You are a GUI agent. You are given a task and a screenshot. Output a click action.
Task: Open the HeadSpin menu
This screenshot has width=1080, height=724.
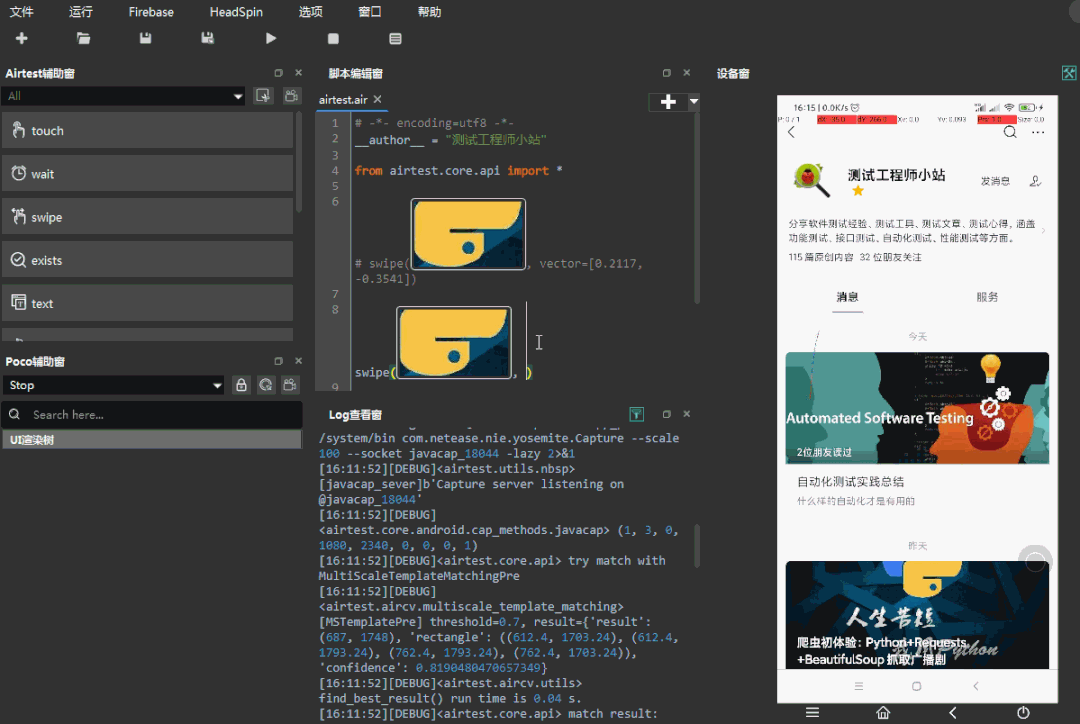coord(236,12)
